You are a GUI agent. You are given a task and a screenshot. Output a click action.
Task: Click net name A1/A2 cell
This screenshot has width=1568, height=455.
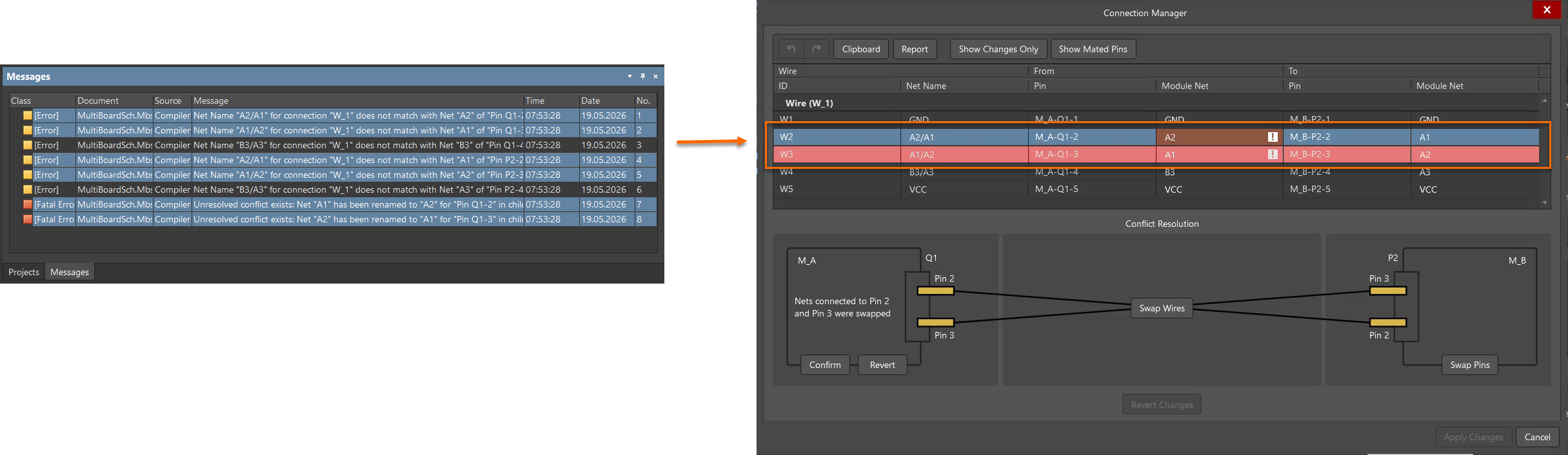964,154
